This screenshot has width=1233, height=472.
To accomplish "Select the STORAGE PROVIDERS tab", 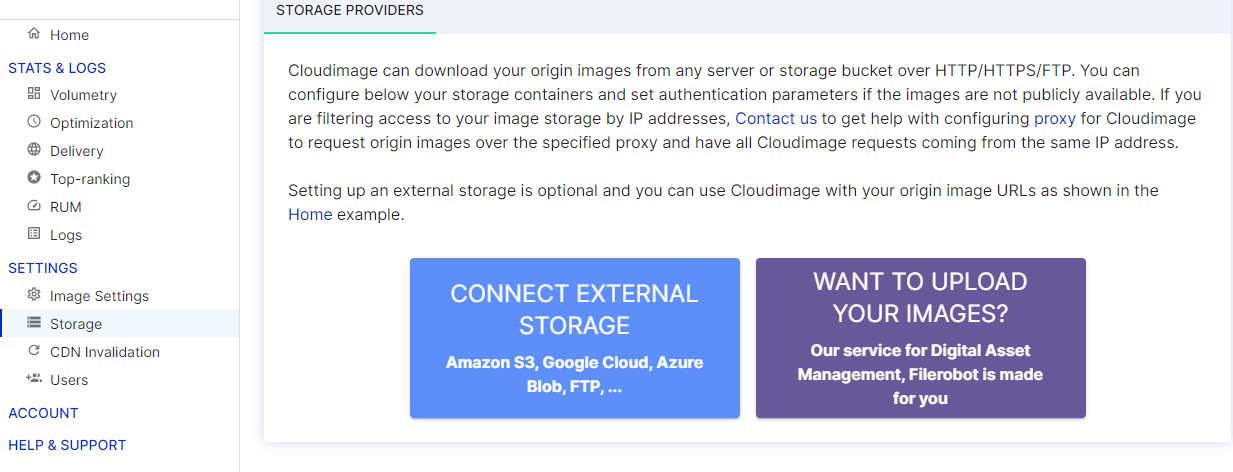I will tap(350, 11).
